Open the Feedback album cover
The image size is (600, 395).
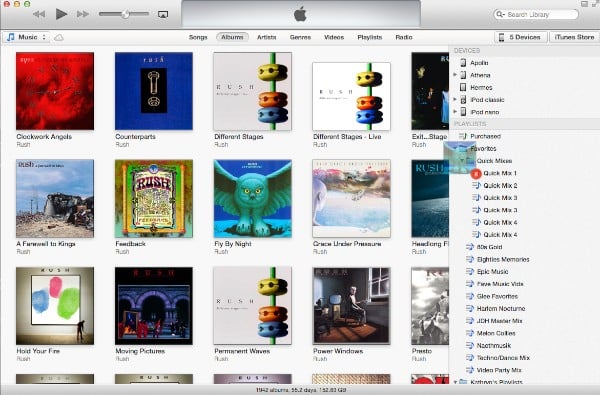click(x=154, y=198)
